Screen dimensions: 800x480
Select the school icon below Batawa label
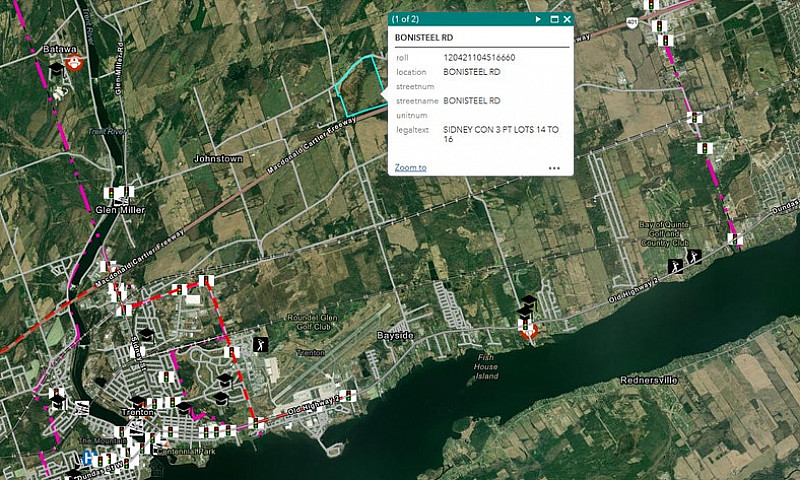57,69
